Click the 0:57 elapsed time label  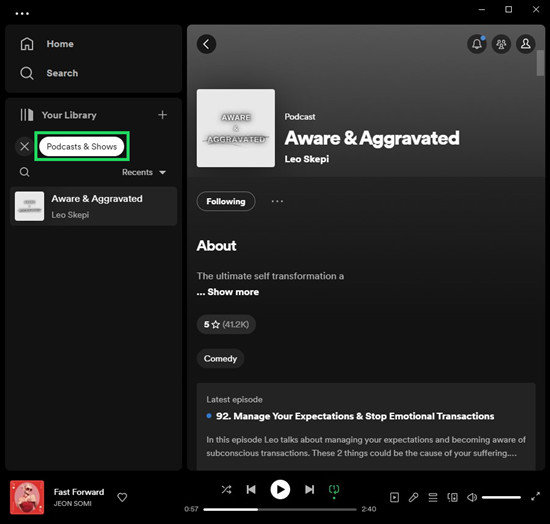click(191, 509)
